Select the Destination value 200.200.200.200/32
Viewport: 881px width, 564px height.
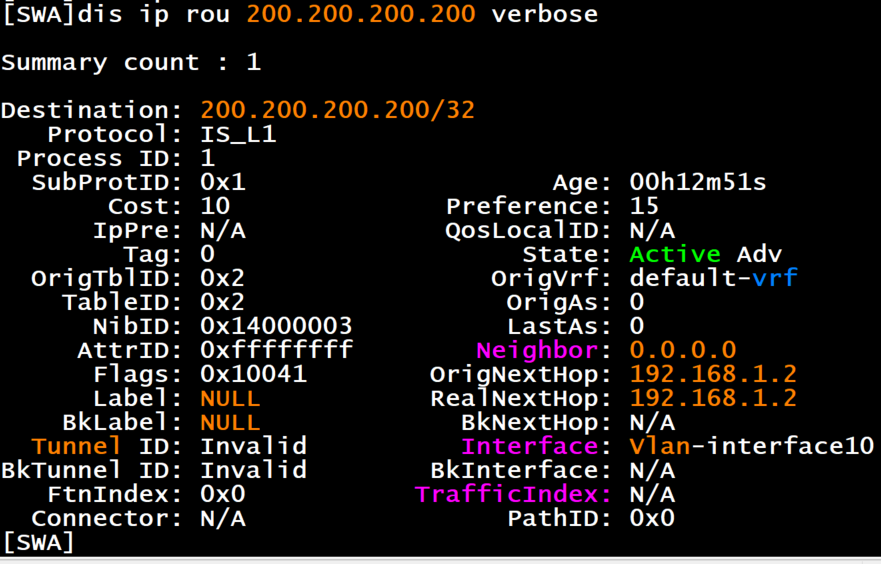point(338,110)
